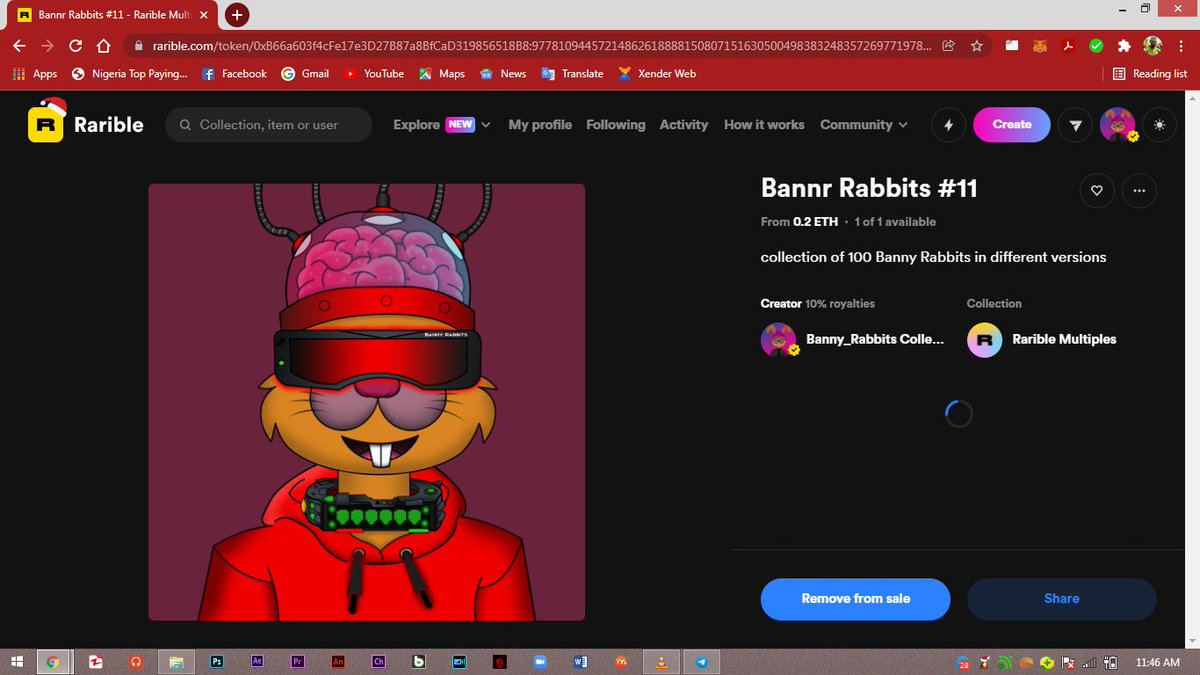
Task: Open a new tab with plus button
Action: 237,15
